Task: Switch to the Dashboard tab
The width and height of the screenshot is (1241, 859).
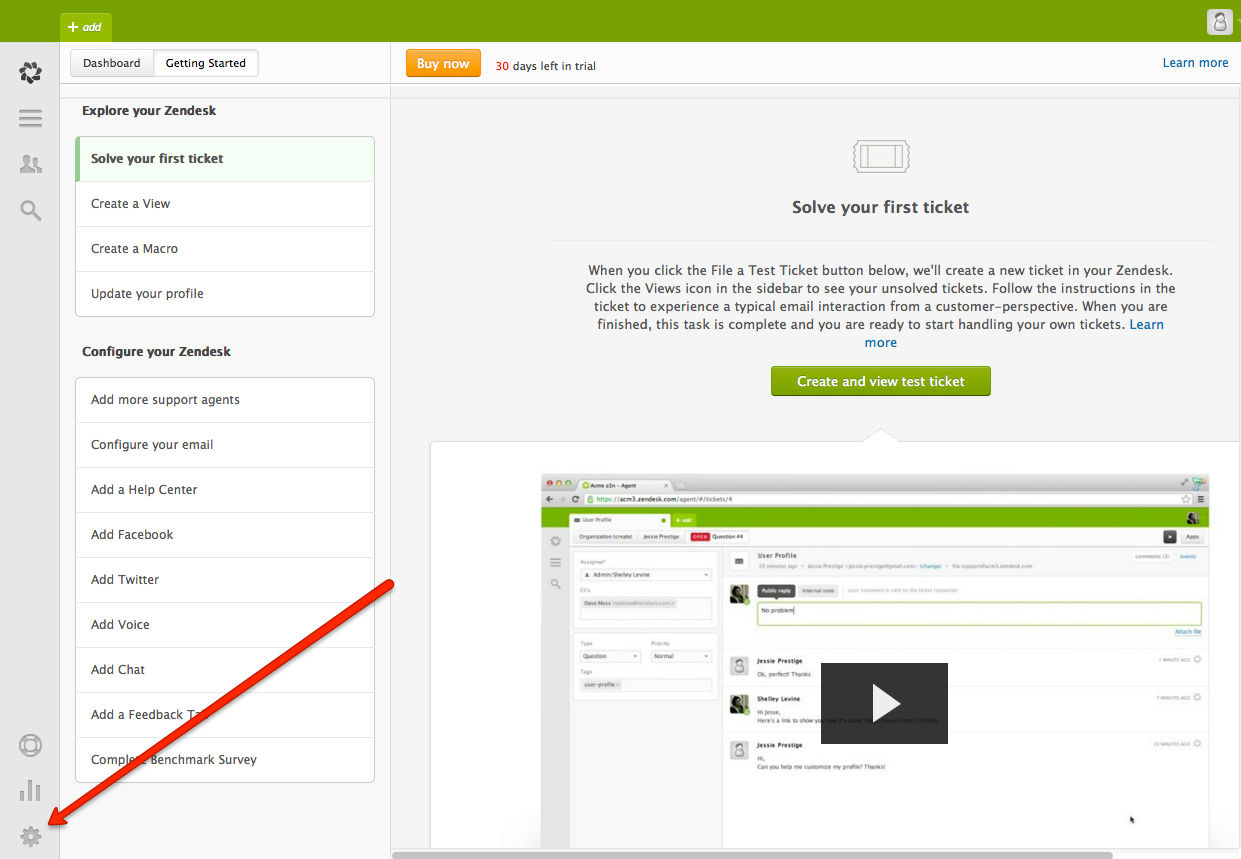Action: tap(112, 63)
